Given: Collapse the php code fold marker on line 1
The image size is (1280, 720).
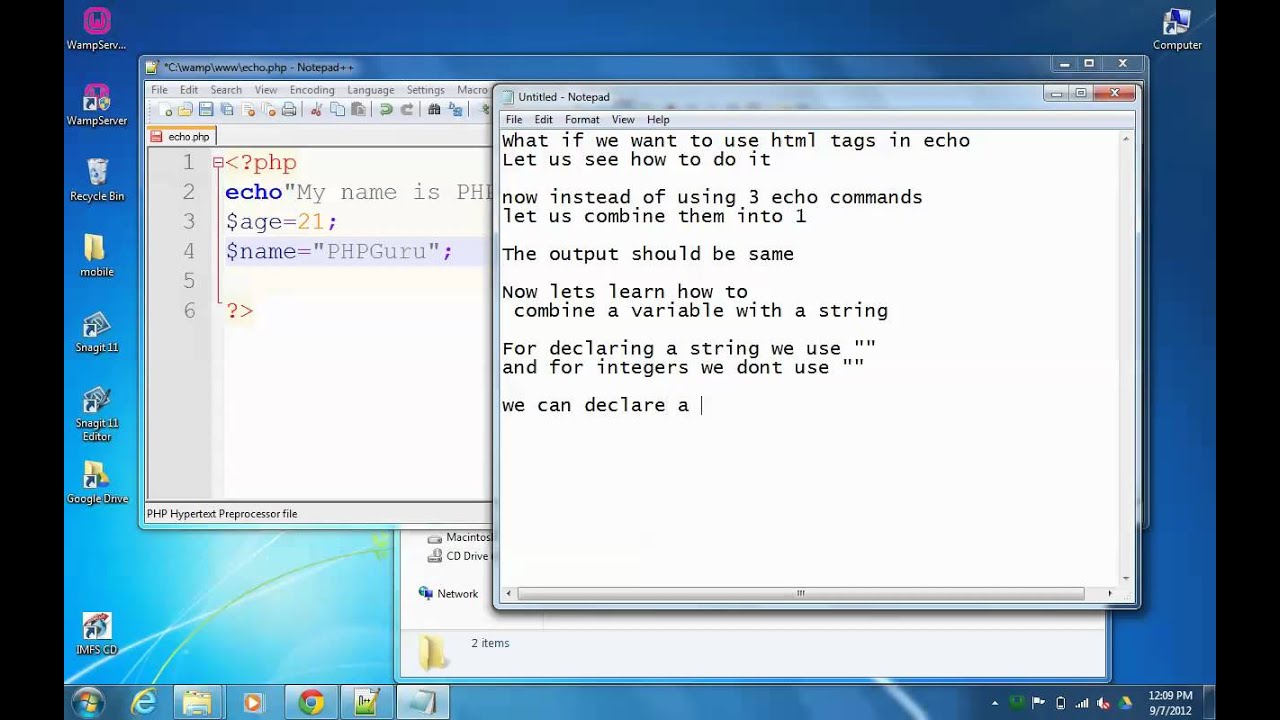Looking at the screenshot, I should pos(217,162).
